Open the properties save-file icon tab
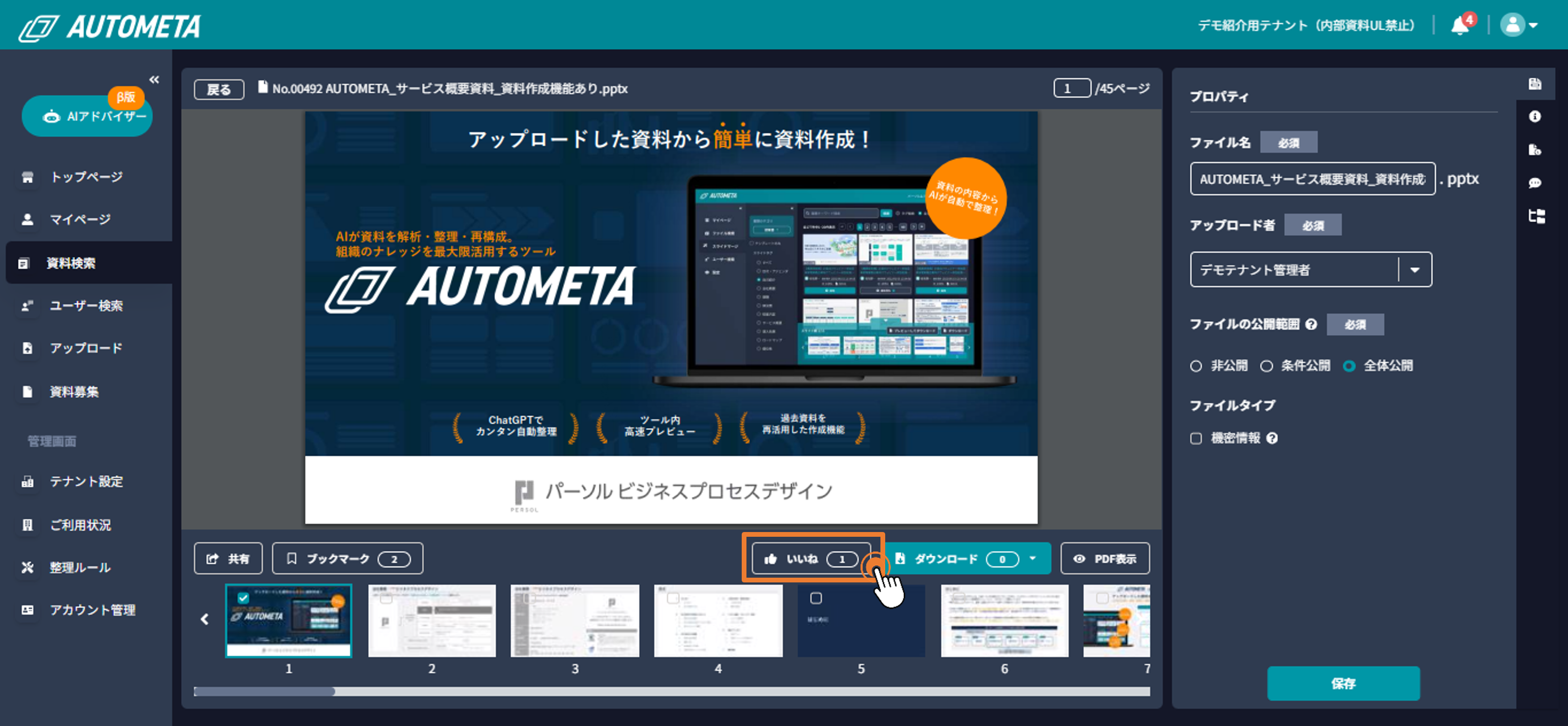Image resolution: width=1568 pixels, height=726 pixels. [1535, 84]
